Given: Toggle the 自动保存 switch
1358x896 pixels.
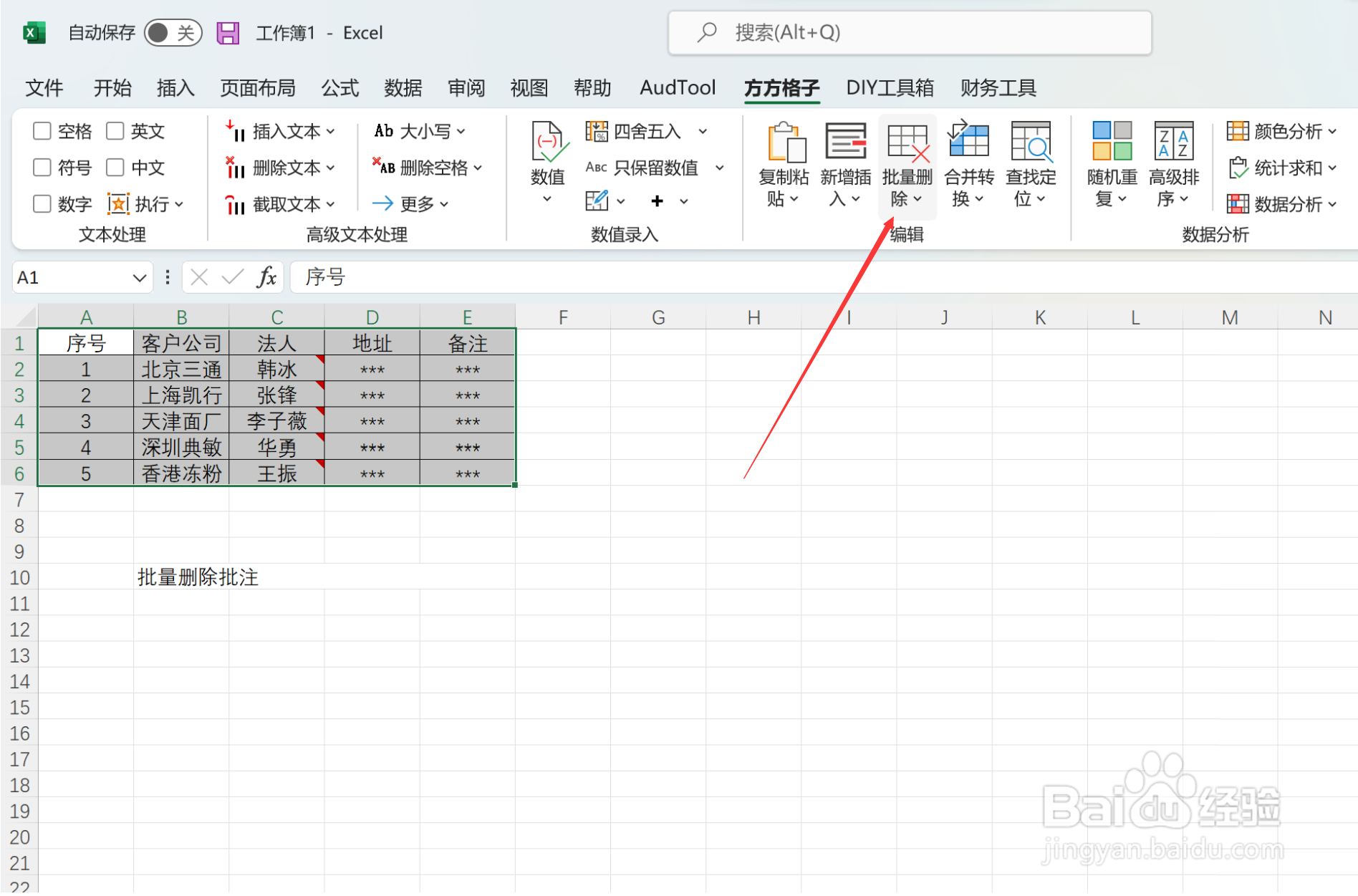Looking at the screenshot, I should [x=173, y=33].
